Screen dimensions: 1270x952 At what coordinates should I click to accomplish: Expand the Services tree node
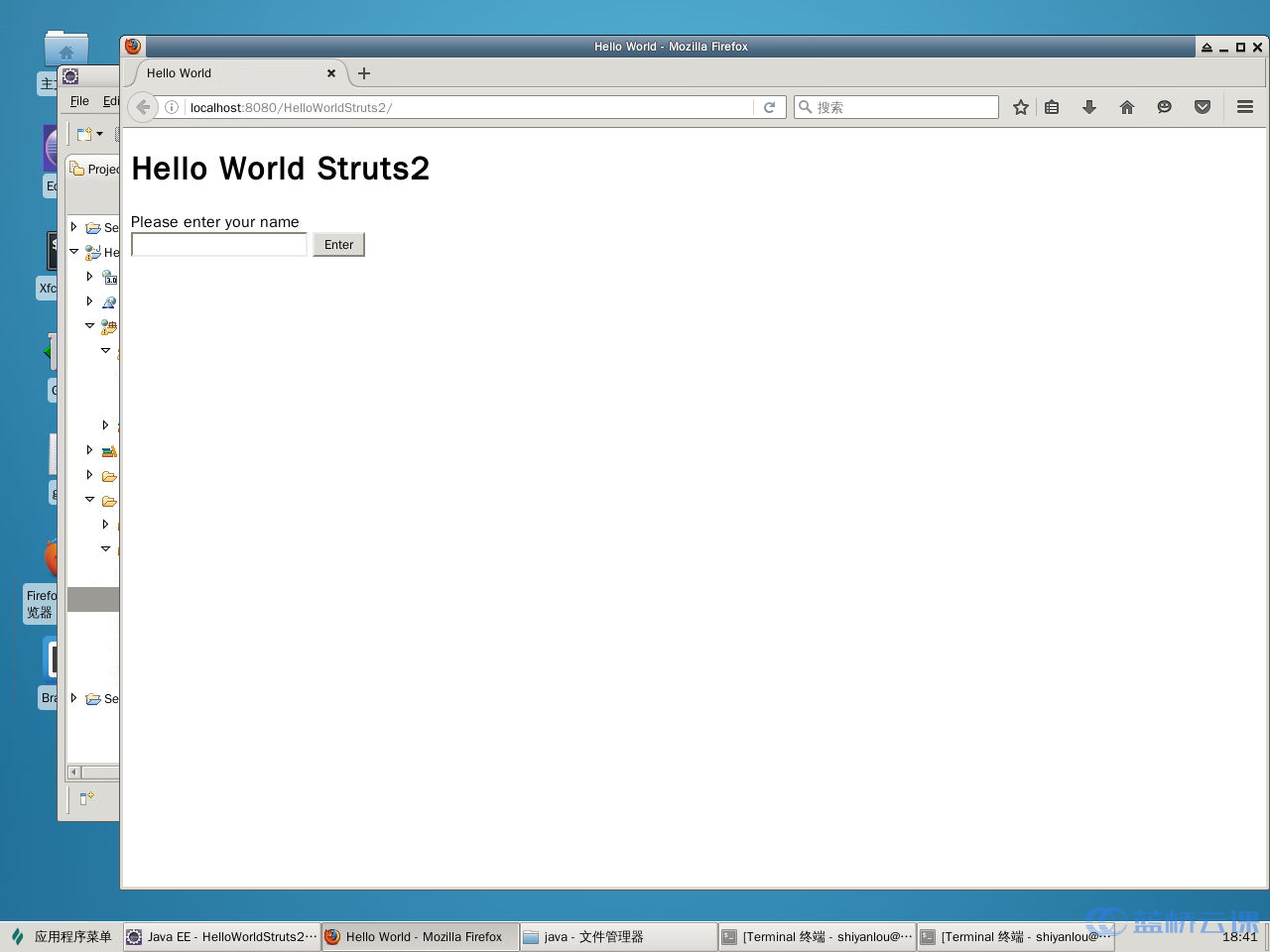pos(72,226)
